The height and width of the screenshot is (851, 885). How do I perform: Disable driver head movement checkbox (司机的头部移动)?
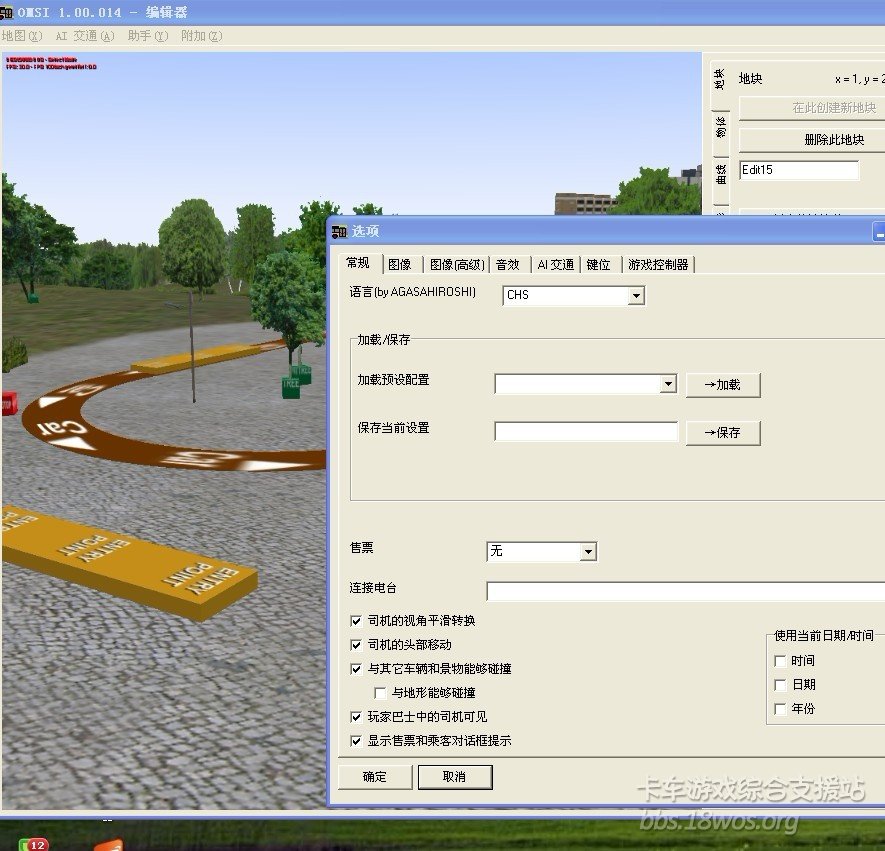pos(357,645)
